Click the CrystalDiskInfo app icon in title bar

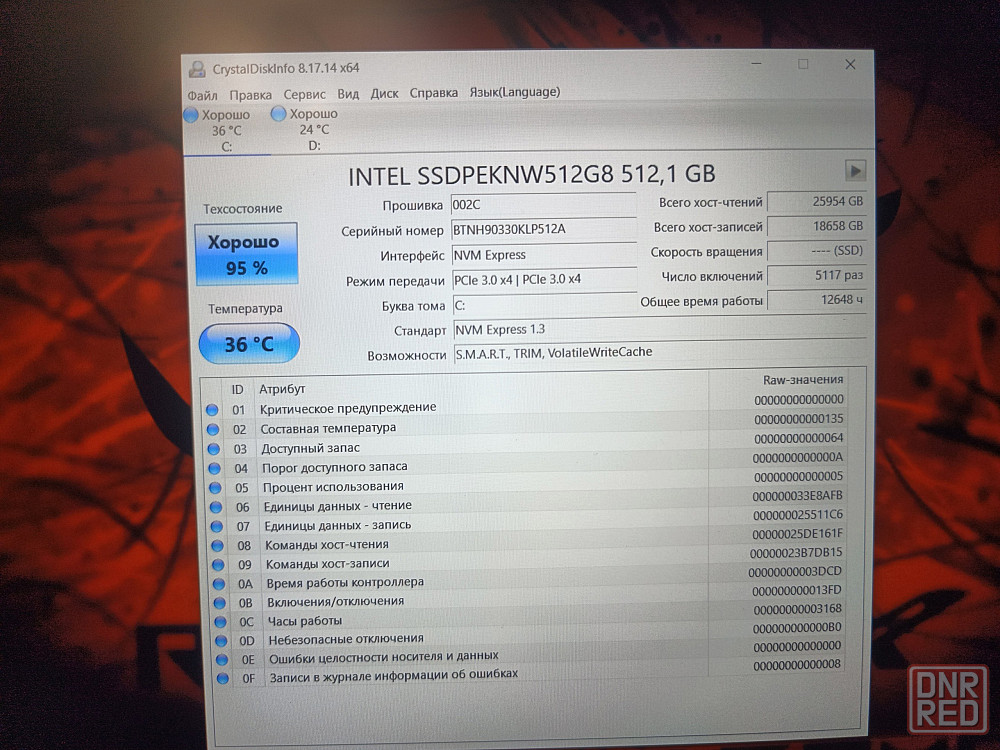197,68
